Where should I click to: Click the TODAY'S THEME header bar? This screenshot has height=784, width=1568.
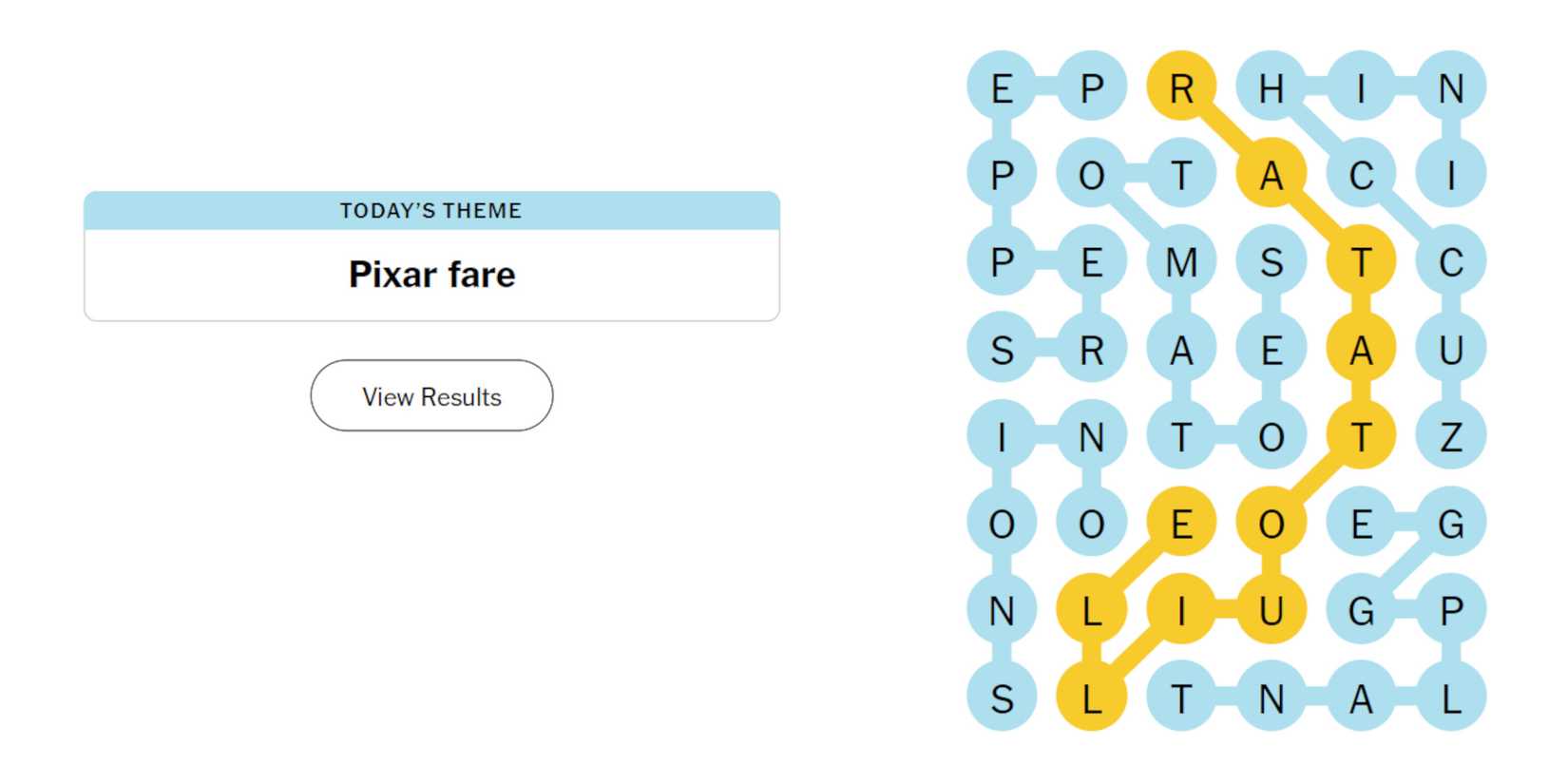[x=430, y=211]
